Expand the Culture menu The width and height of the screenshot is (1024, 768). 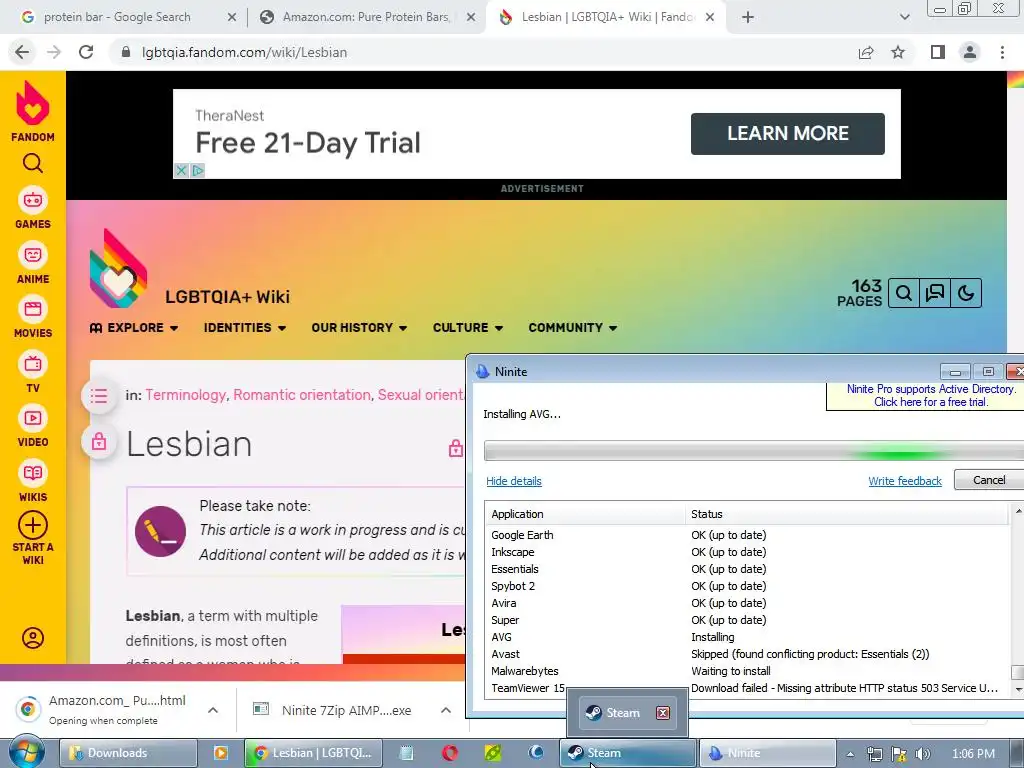tap(468, 328)
